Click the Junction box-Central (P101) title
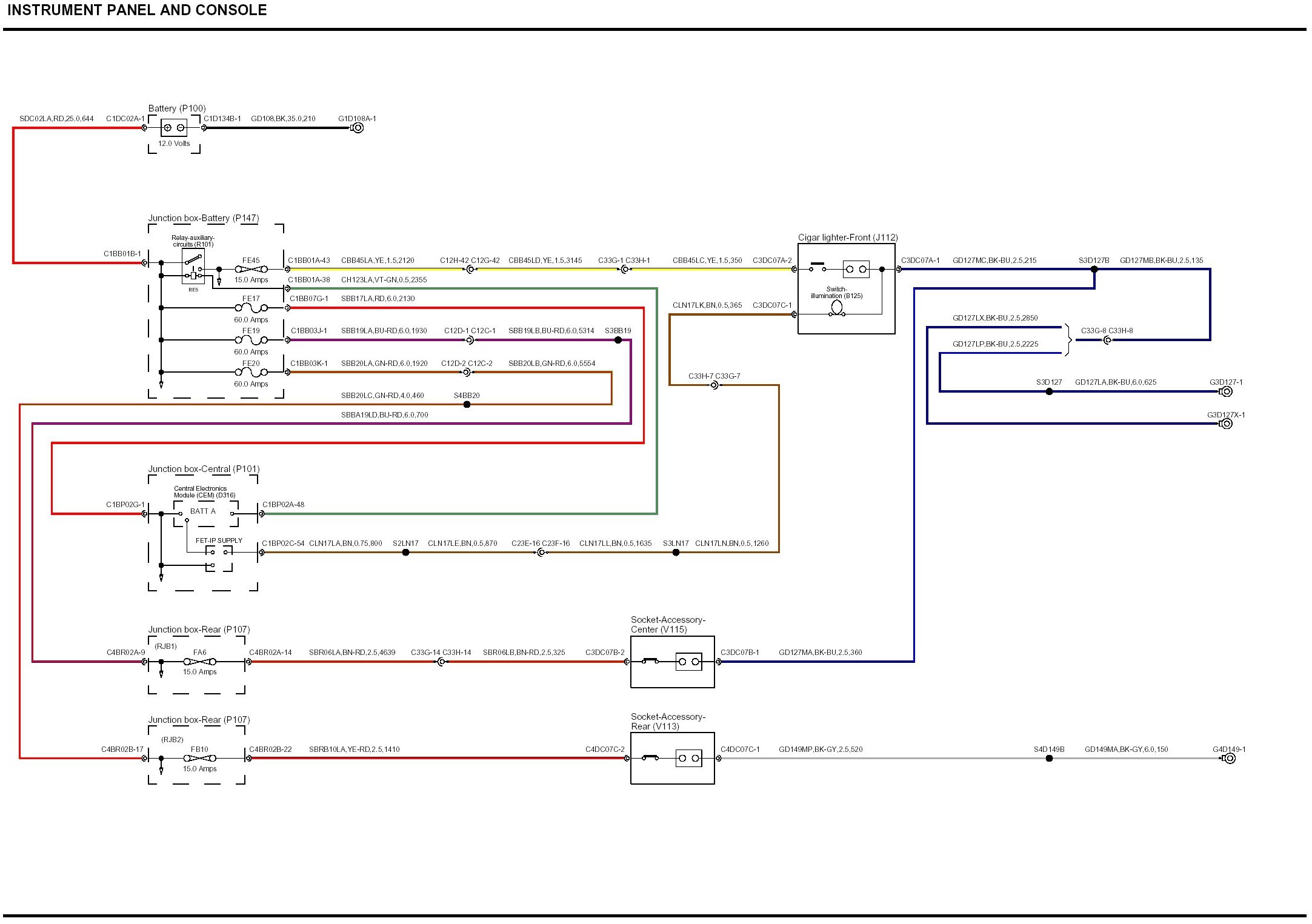The width and height of the screenshot is (1312, 924). 204,469
